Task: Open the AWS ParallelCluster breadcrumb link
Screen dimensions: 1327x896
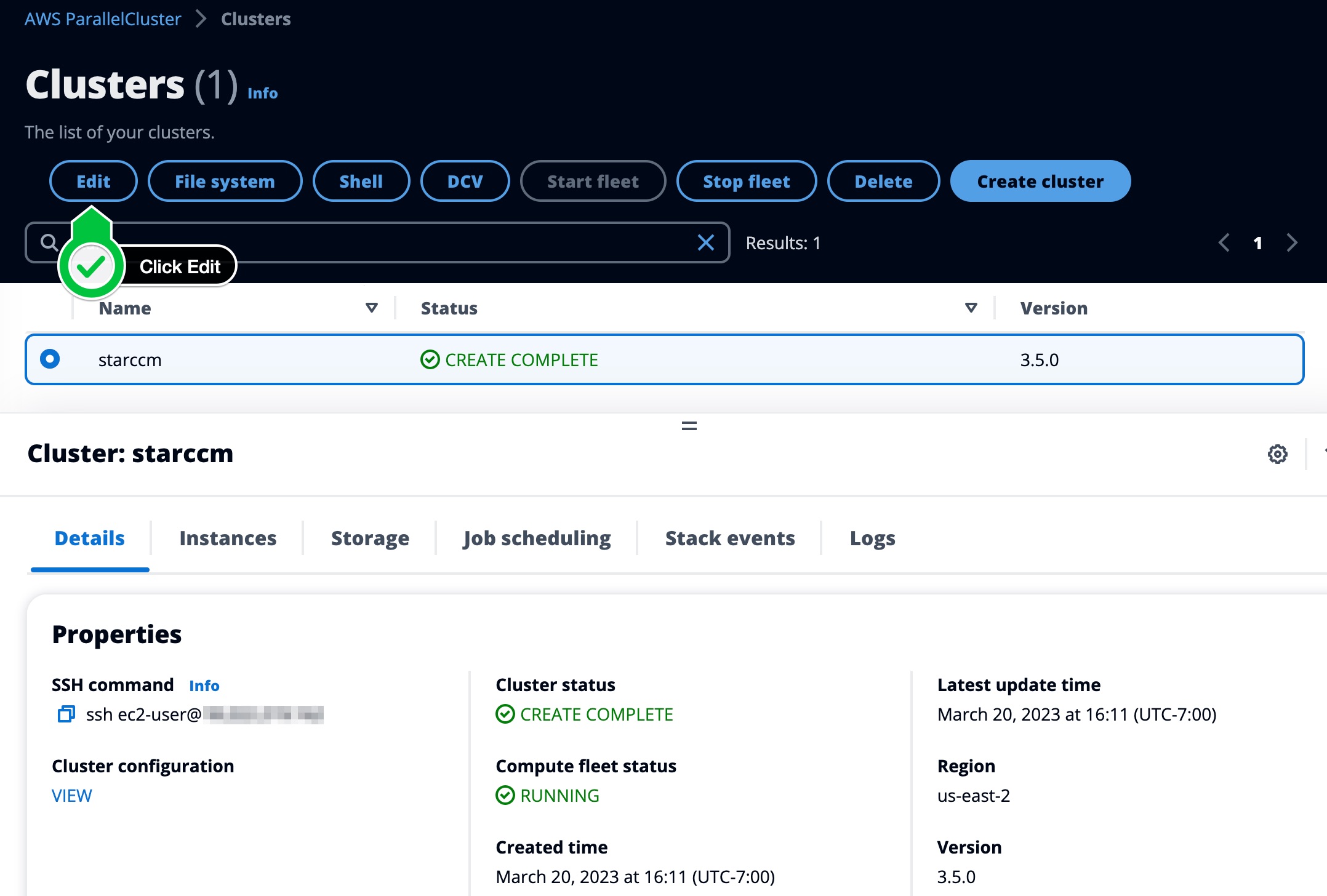Action: (x=103, y=19)
